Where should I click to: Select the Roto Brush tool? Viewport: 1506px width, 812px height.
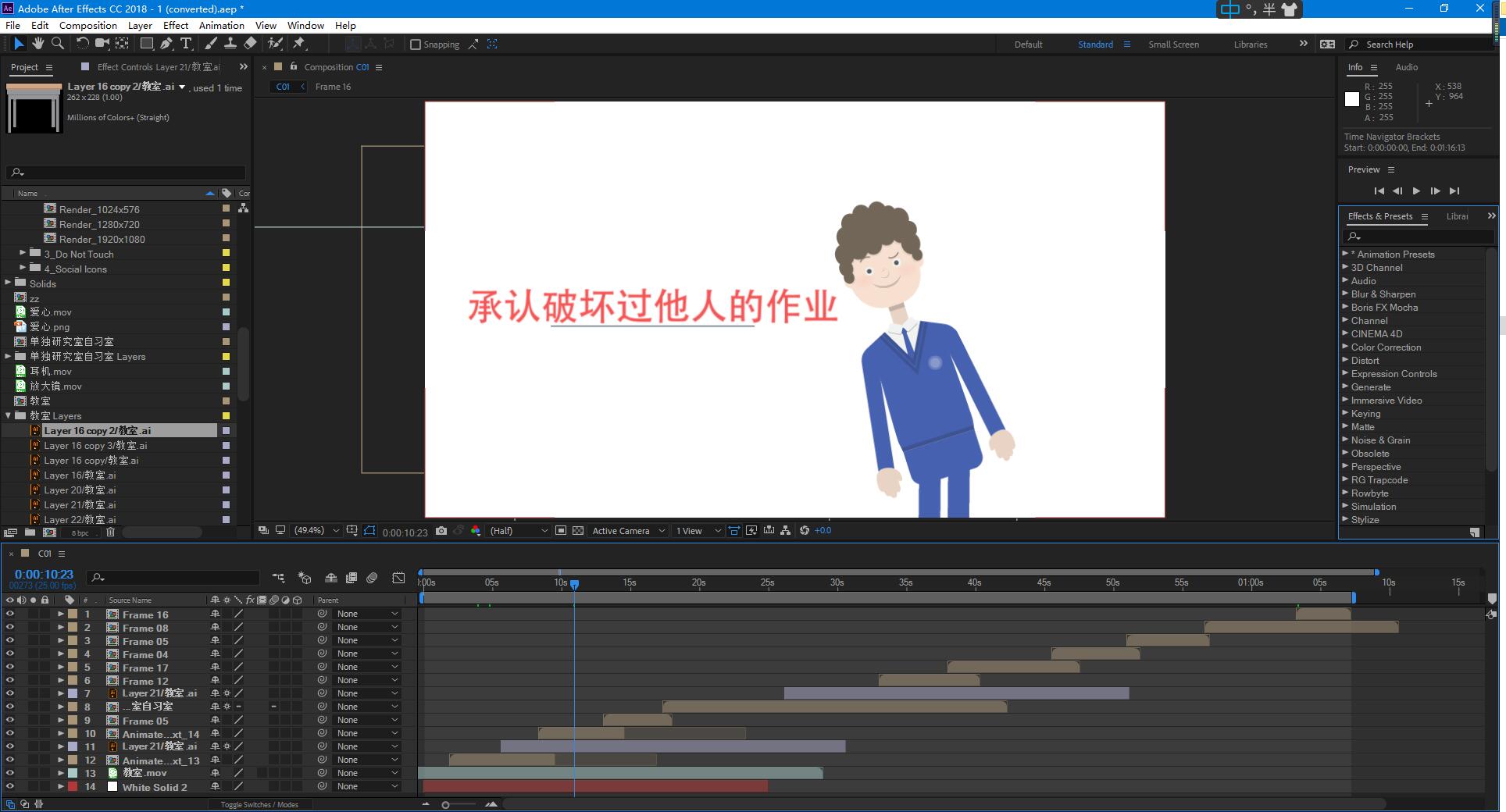(275, 44)
